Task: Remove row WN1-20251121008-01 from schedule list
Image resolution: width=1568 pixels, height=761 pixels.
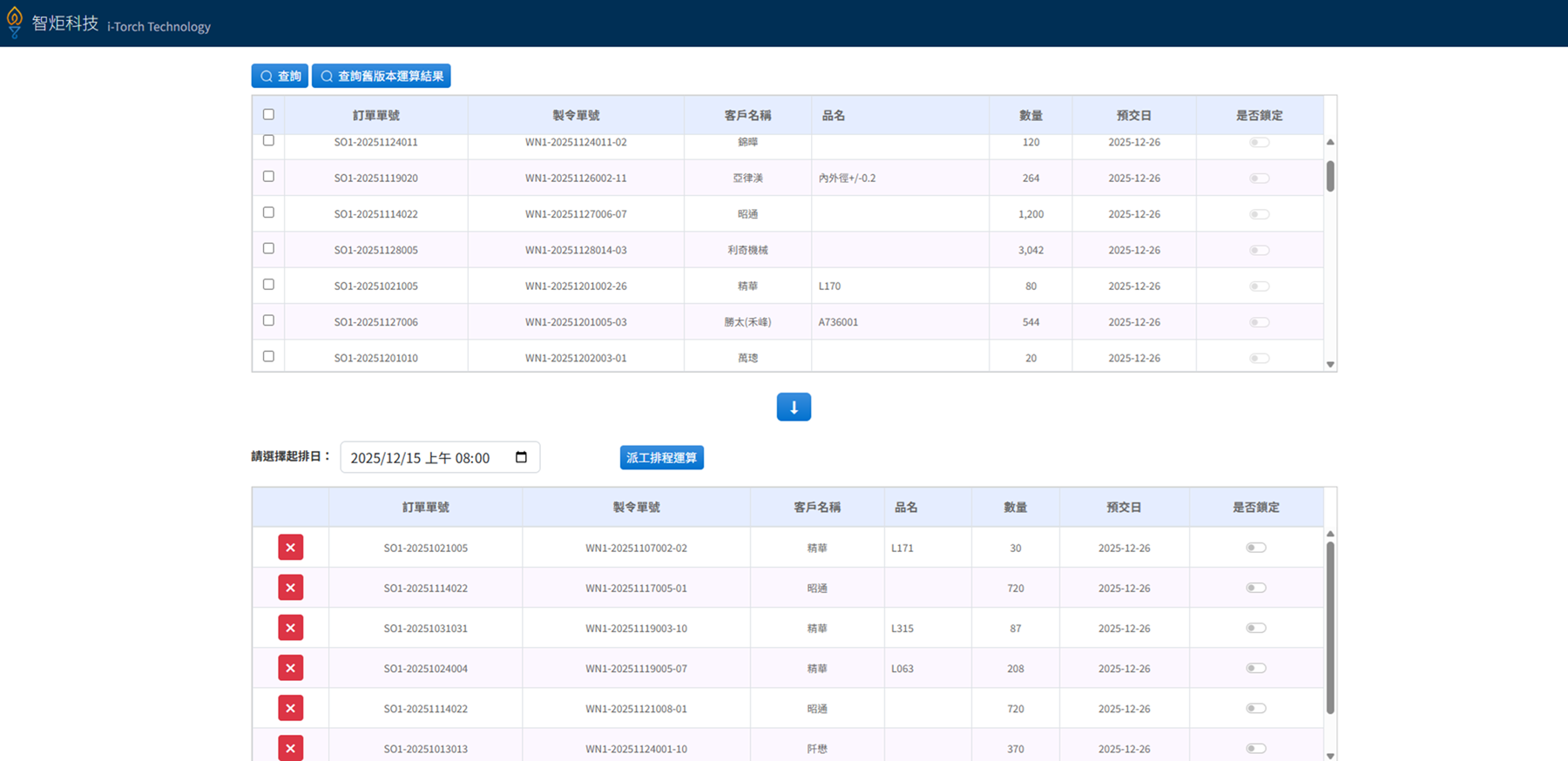Action: (290, 708)
